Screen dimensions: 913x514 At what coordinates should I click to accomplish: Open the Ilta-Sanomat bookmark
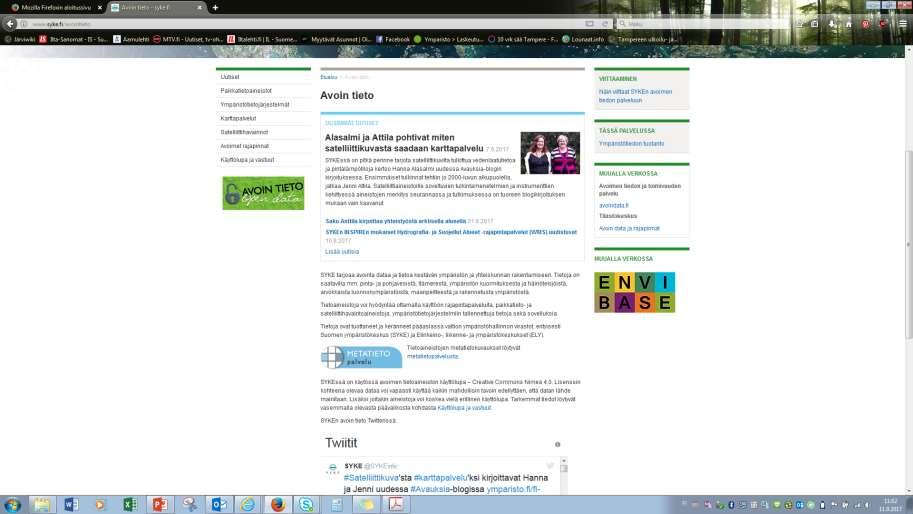73,39
